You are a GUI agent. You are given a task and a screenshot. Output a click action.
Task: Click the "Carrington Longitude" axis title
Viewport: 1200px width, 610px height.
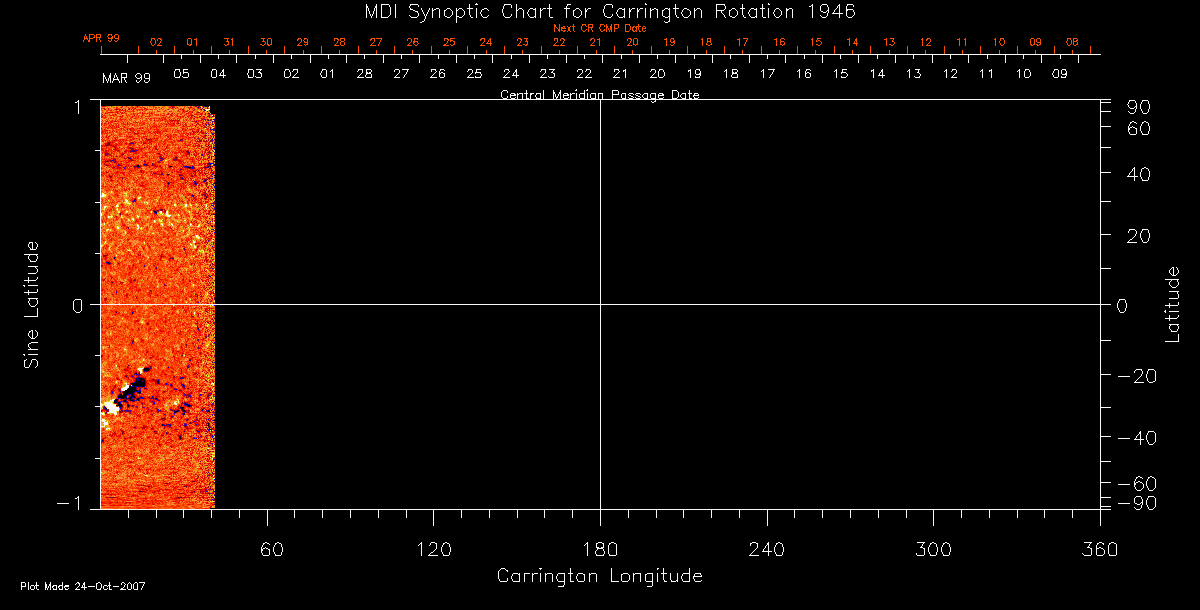point(599,576)
